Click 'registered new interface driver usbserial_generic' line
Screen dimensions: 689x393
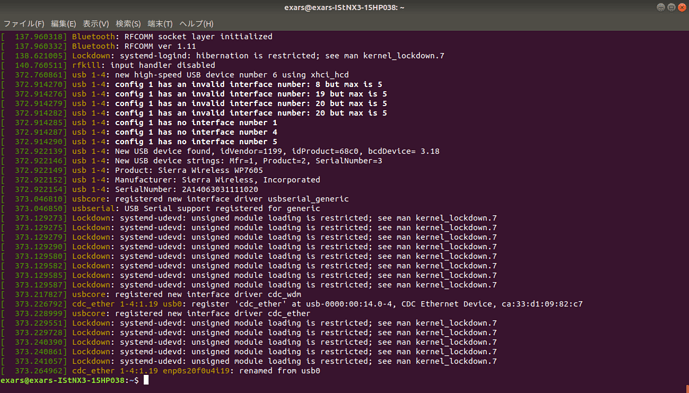point(175,199)
